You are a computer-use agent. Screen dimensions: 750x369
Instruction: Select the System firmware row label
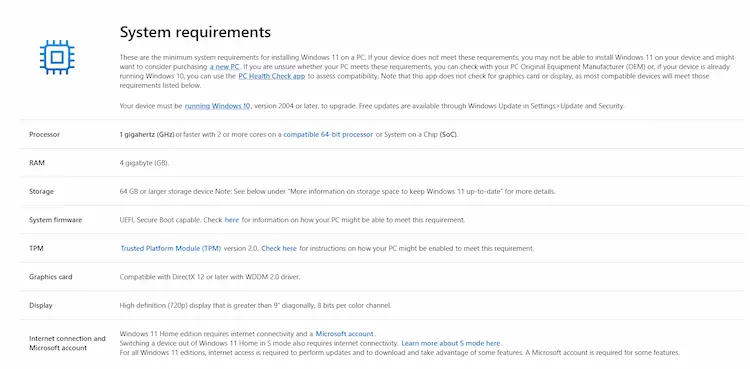pyautogui.click(x=55, y=220)
